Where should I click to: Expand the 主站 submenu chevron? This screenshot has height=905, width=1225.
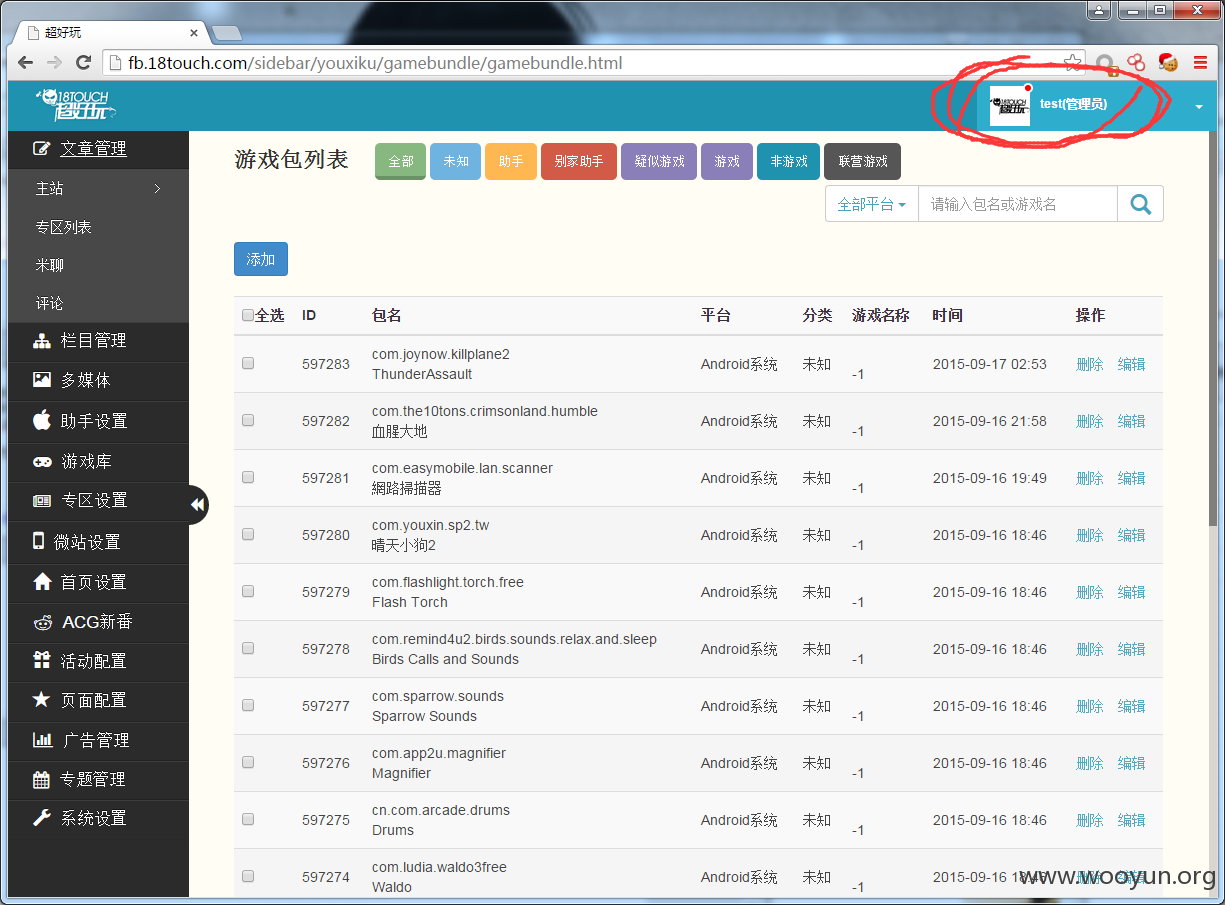[x=157, y=189]
